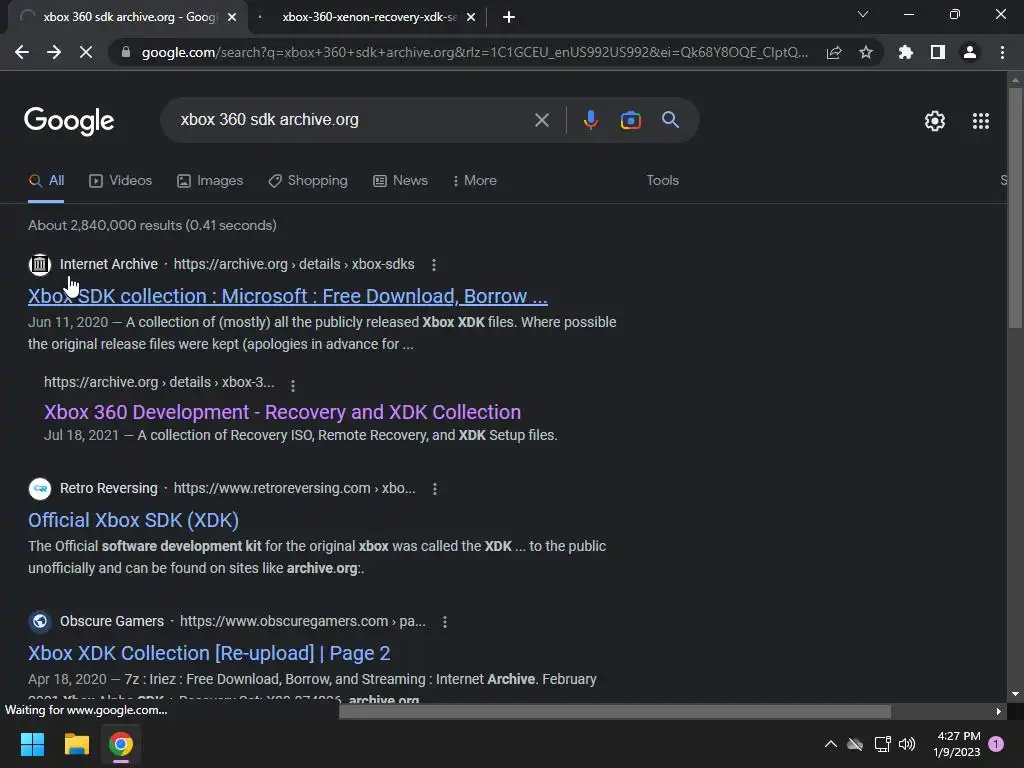This screenshot has width=1024, height=768.
Task: Open Chrome profile avatar menu
Action: coord(970,52)
